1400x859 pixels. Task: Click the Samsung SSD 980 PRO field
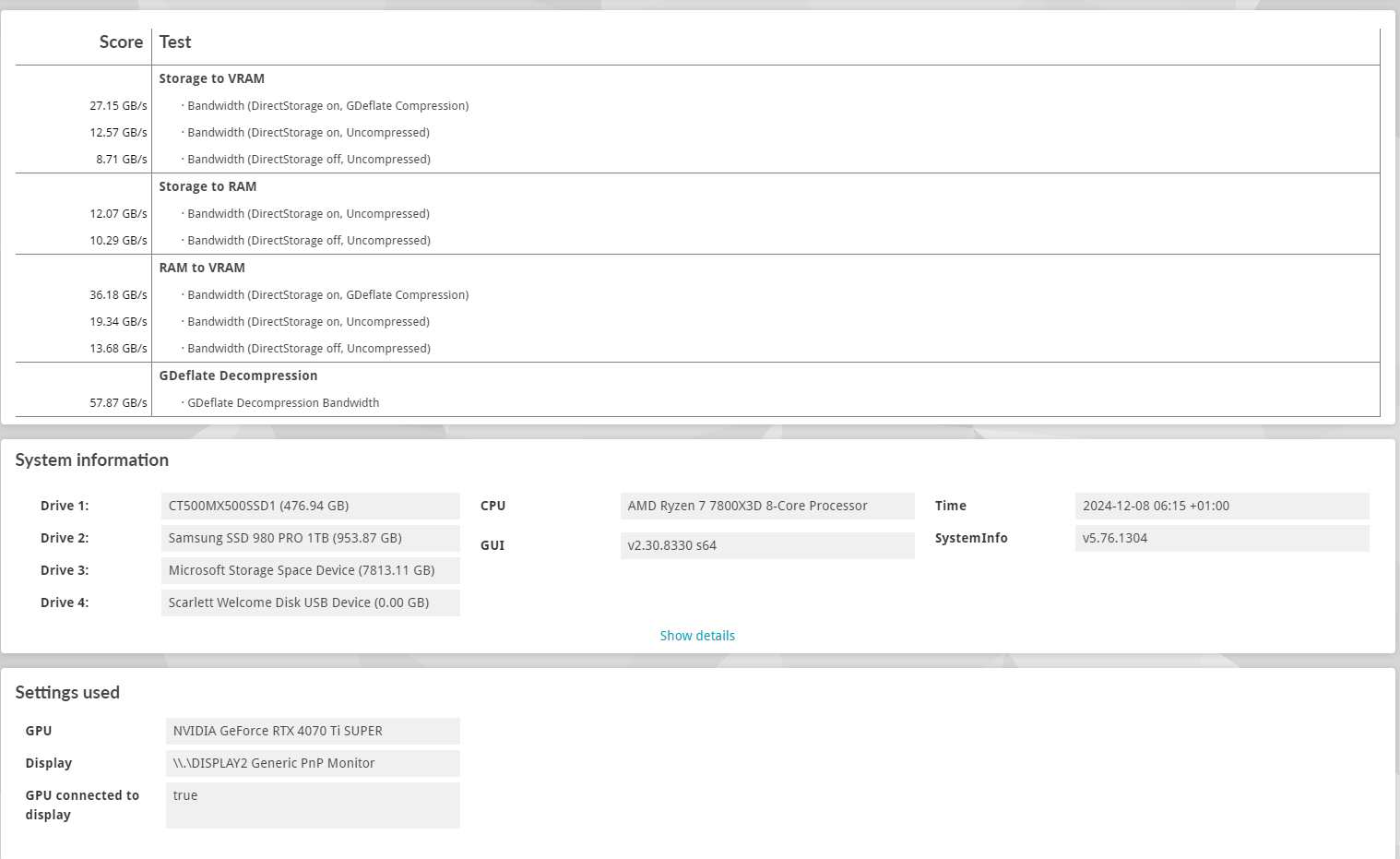310,538
